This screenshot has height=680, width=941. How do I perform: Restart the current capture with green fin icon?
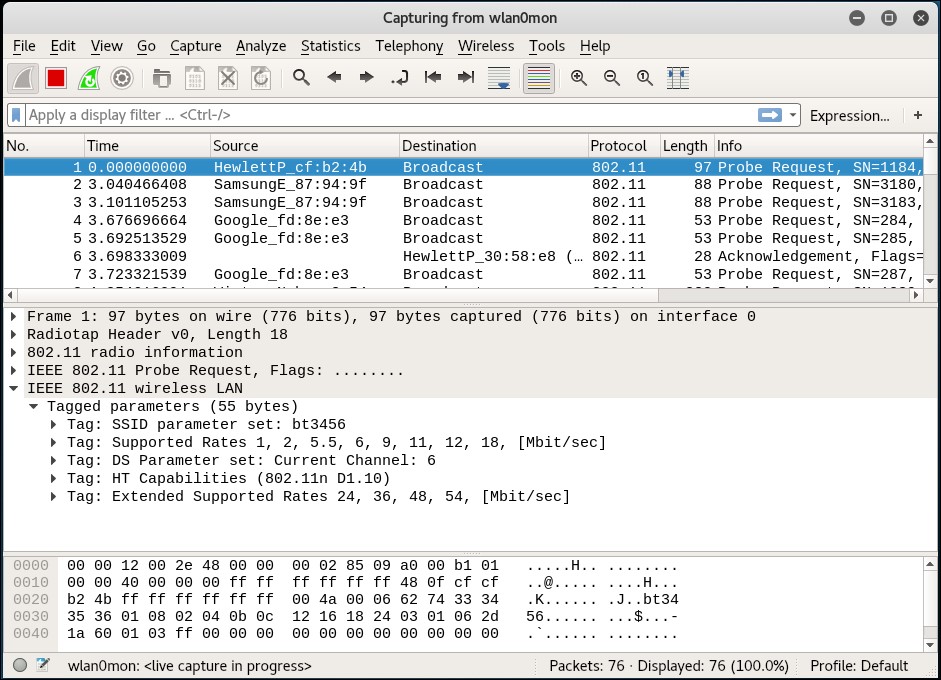(x=89, y=78)
